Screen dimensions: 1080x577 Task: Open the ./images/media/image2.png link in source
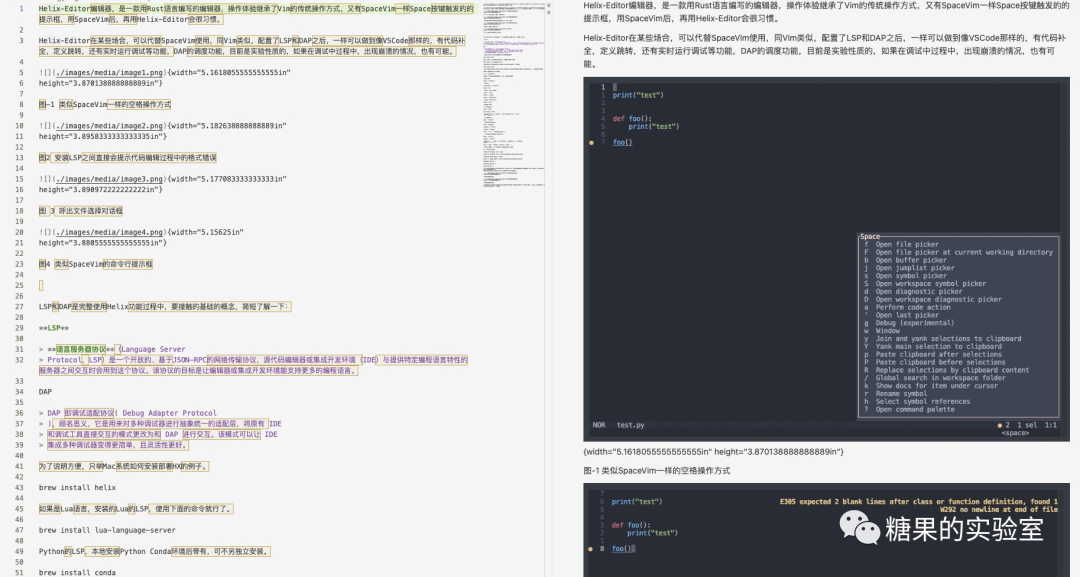pyautogui.click(x=110, y=126)
